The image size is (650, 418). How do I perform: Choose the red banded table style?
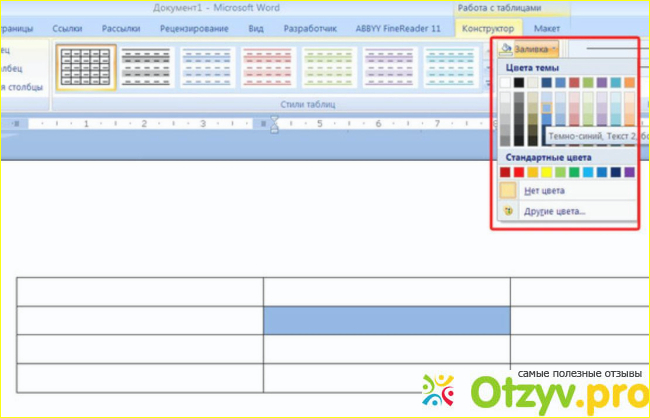266,66
